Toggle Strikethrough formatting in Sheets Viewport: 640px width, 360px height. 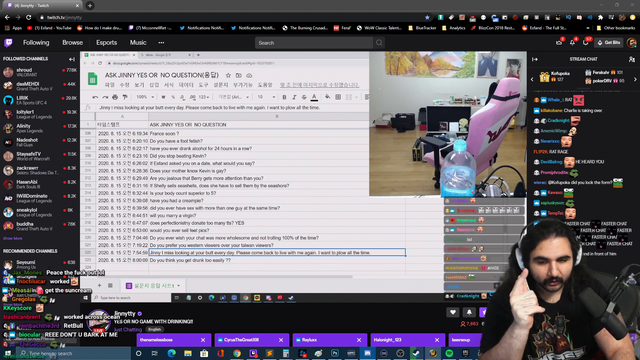click(304, 97)
